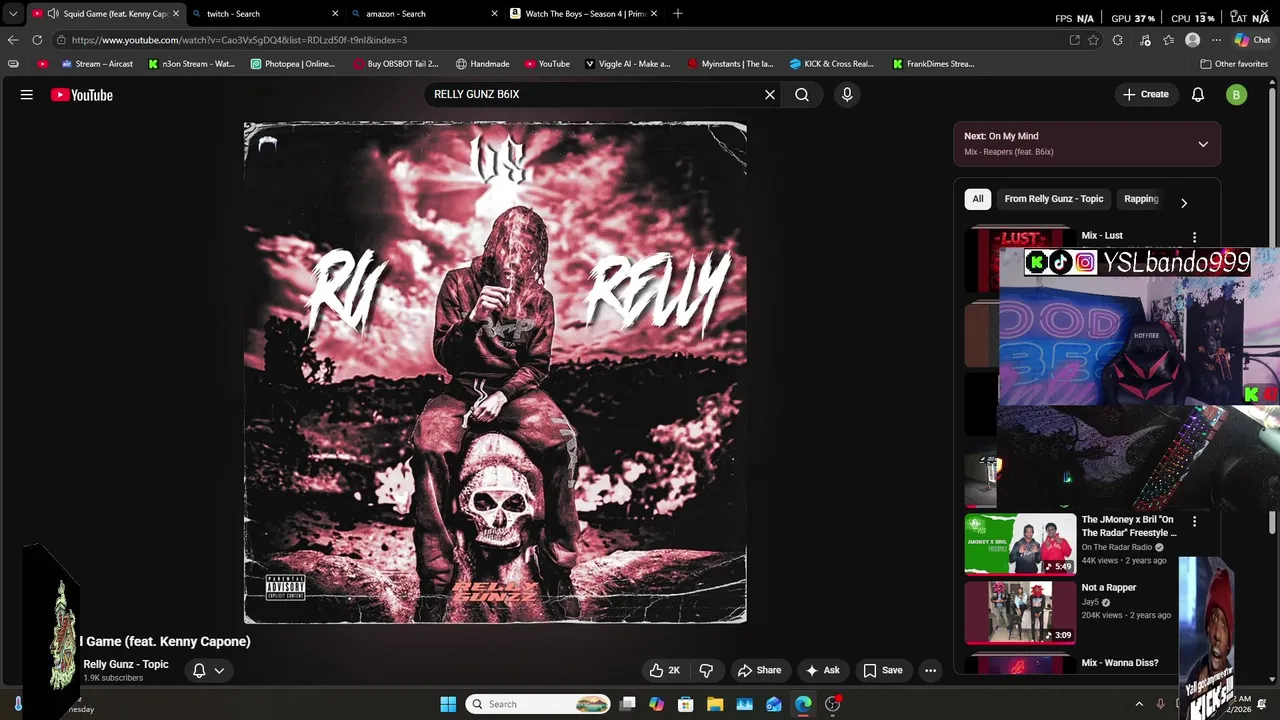Open the green account avatar menu
This screenshot has width=1280, height=720.
click(1237, 95)
